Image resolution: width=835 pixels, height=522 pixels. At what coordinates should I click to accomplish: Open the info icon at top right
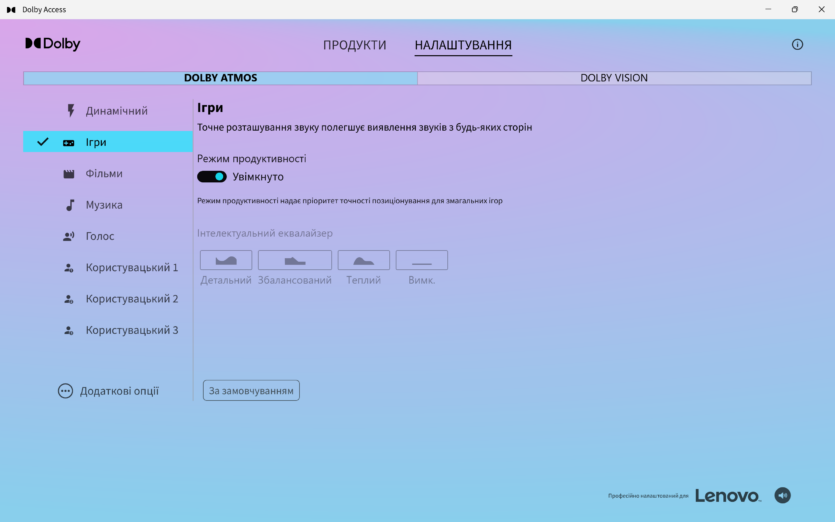pos(797,45)
